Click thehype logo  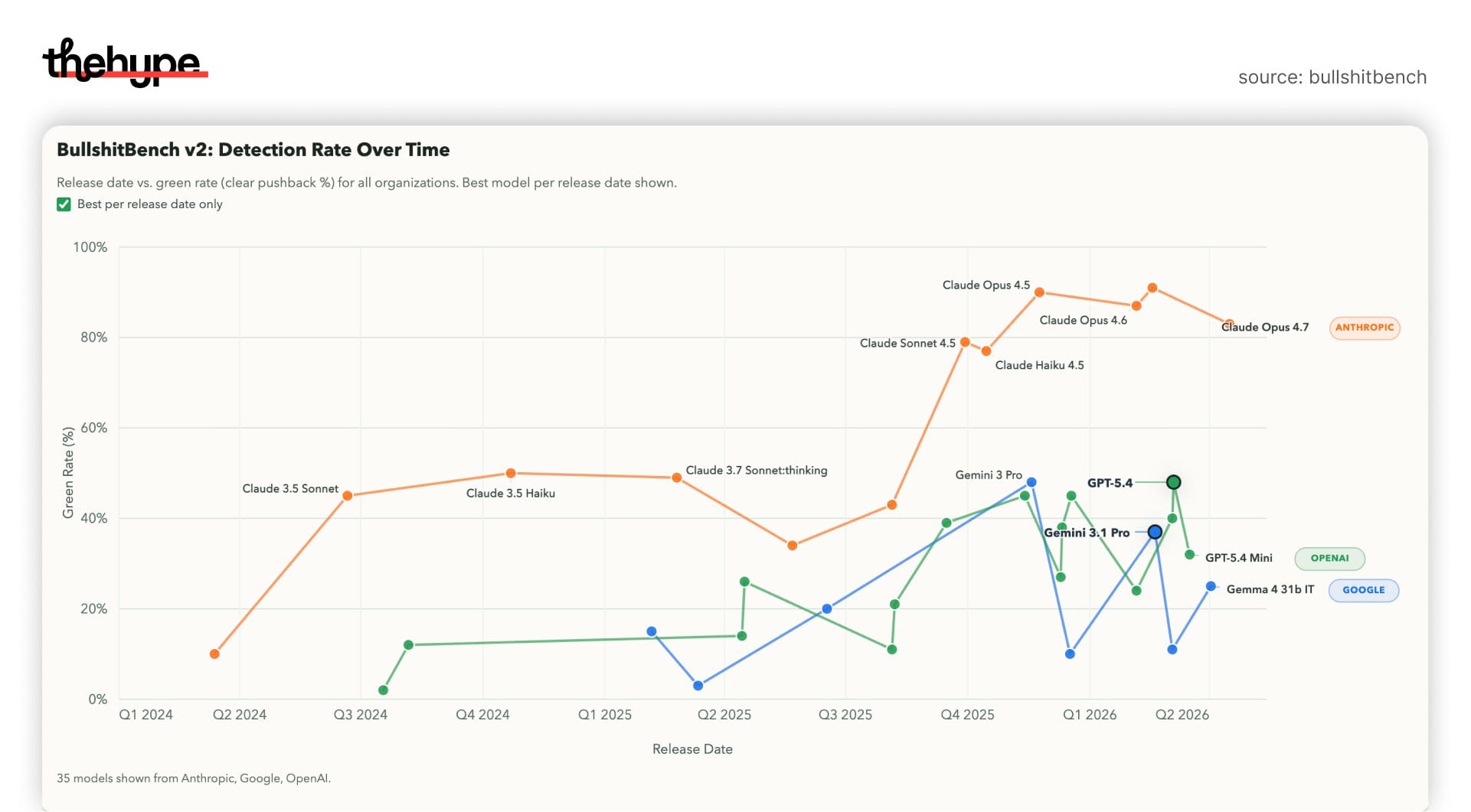click(x=125, y=62)
